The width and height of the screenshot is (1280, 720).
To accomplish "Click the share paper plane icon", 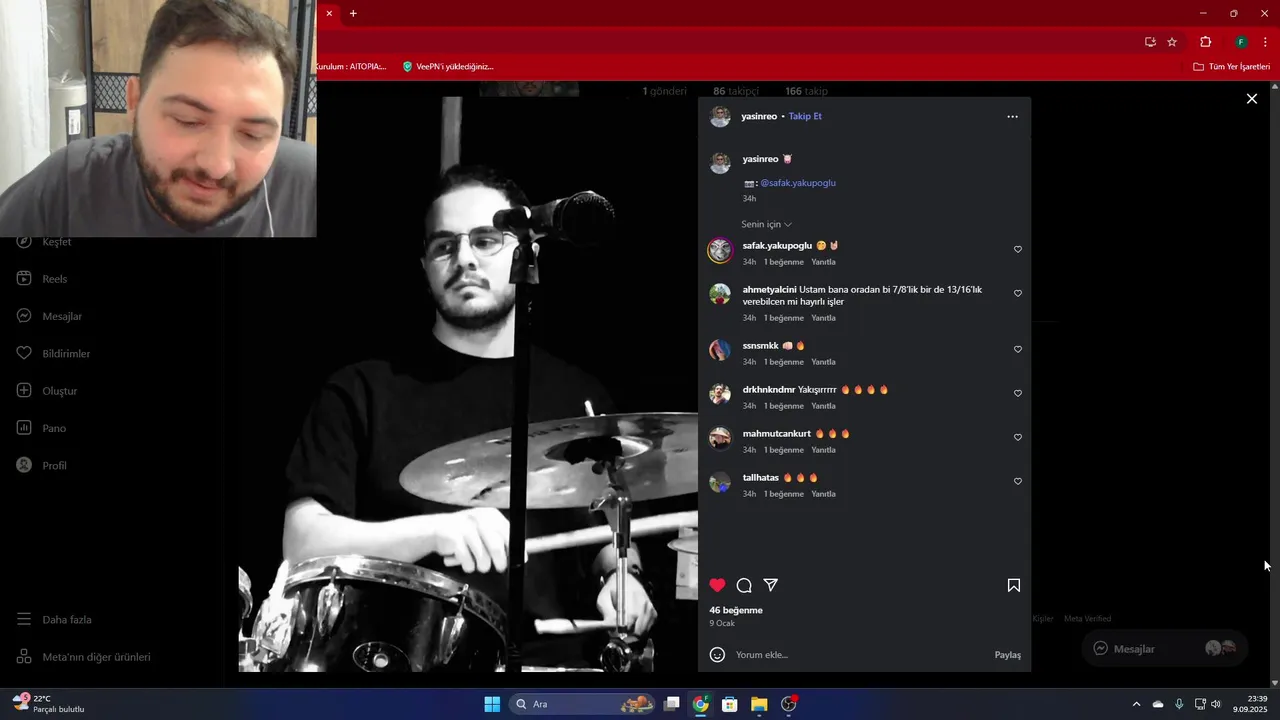I will (x=771, y=585).
